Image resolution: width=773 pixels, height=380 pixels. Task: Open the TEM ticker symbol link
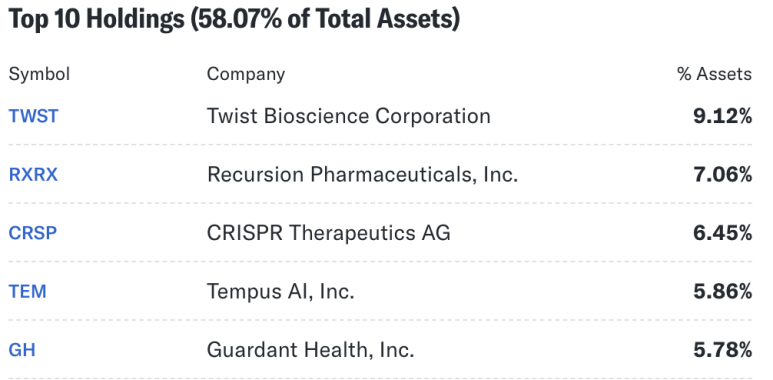[28, 291]
